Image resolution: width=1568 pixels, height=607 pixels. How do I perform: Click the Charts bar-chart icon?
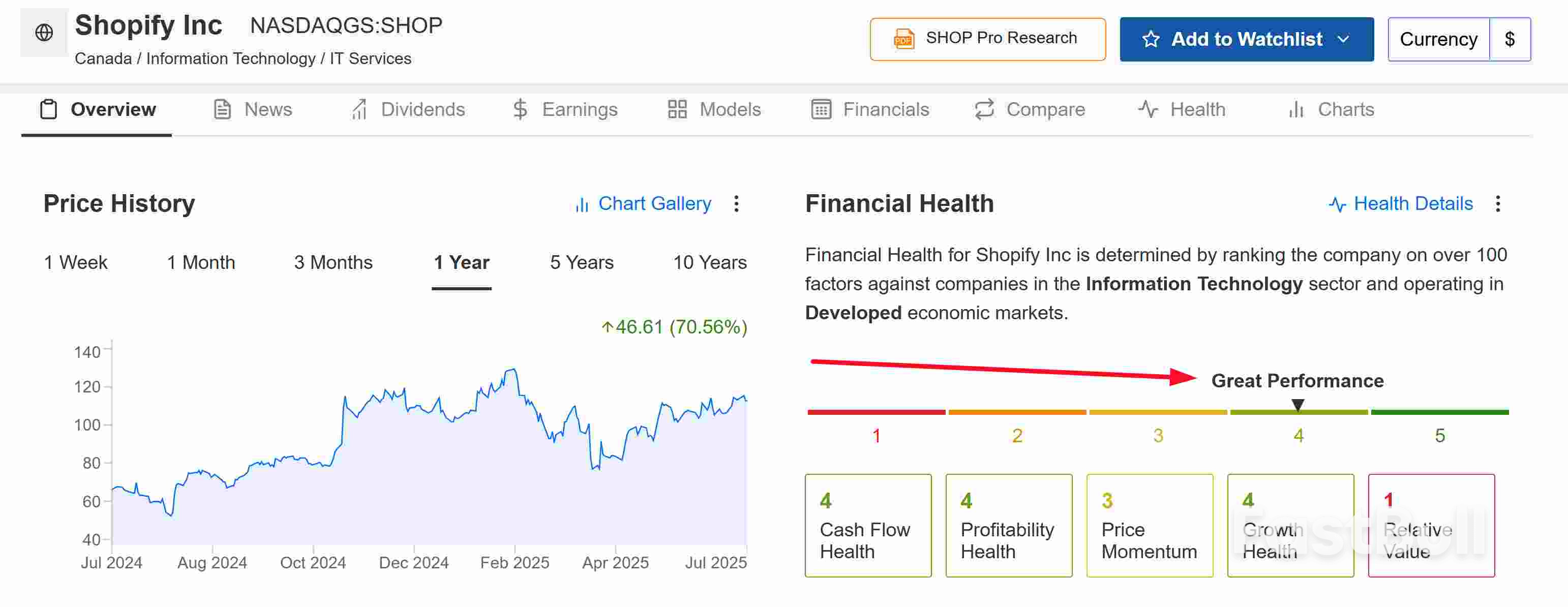(x=1296, y=109)
